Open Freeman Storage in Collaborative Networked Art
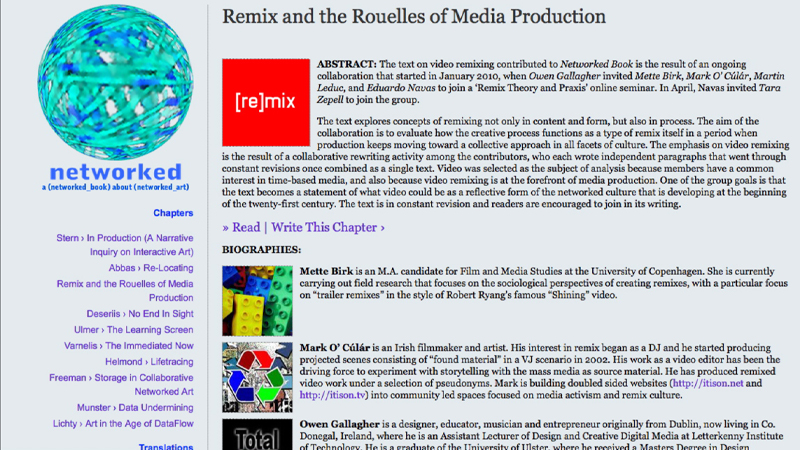Viewport: 800px width, 450px height. tap(121, 385)
